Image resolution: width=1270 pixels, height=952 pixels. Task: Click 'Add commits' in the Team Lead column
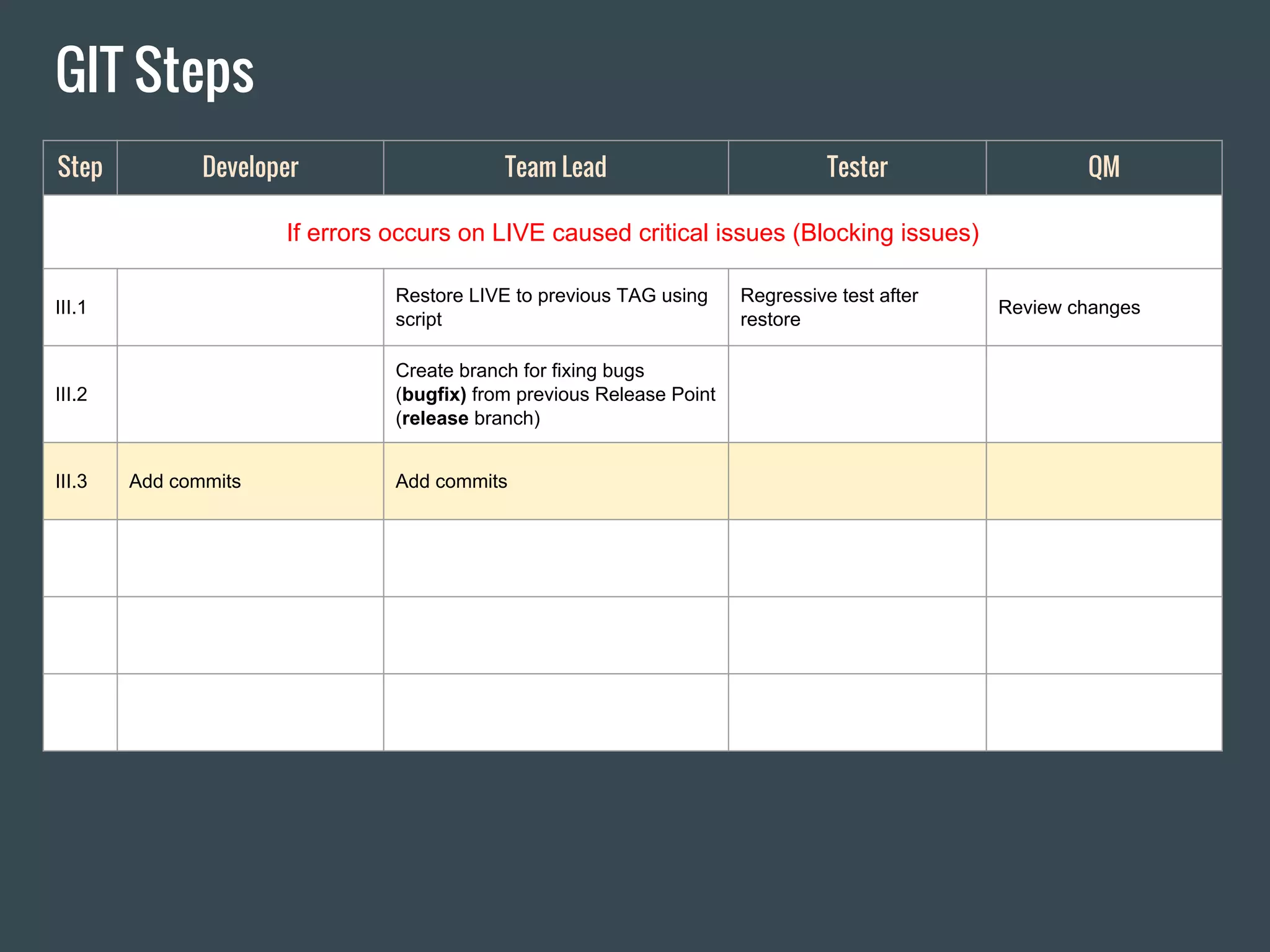[x=556, y=481]
